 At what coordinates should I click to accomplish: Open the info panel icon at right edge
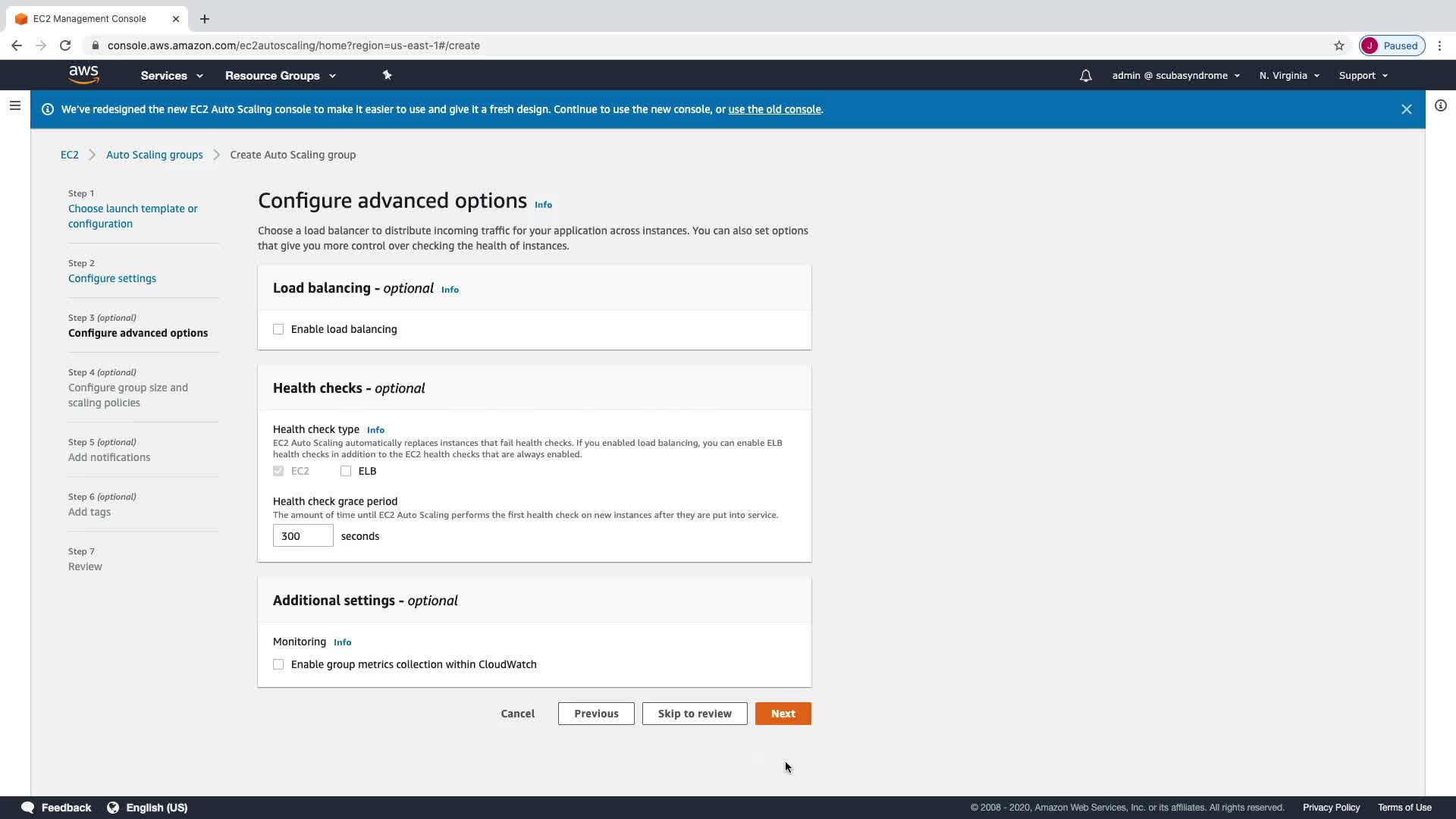click(1441, 106)
